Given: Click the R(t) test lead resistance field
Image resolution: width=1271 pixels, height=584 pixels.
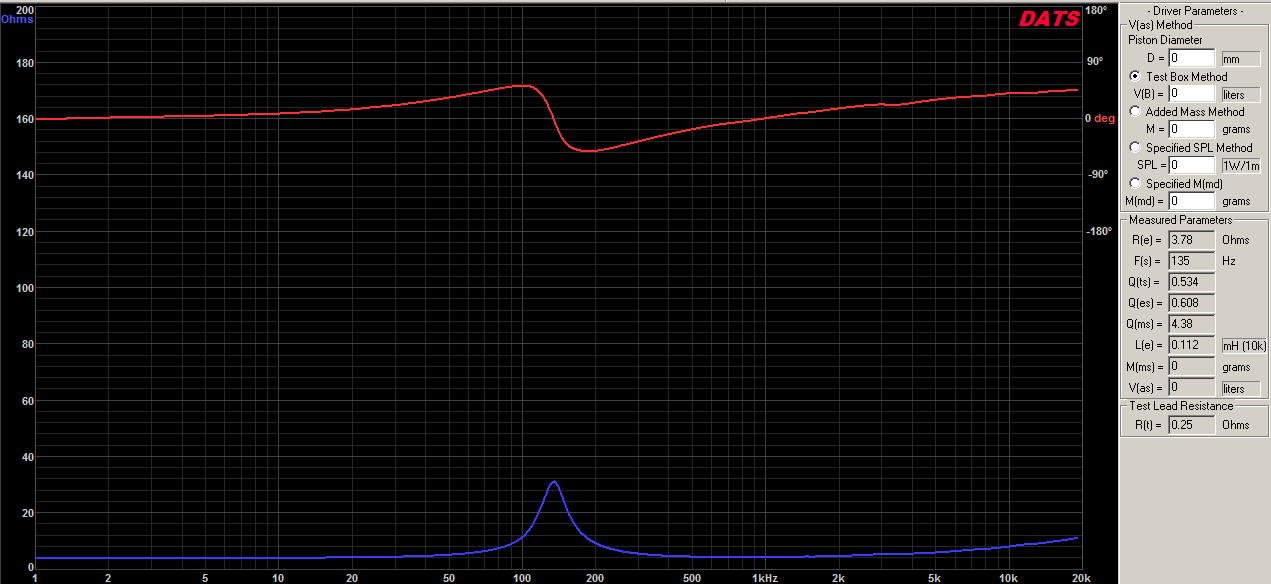Looking at the screenshot, I should click(x=1191, y=425).
